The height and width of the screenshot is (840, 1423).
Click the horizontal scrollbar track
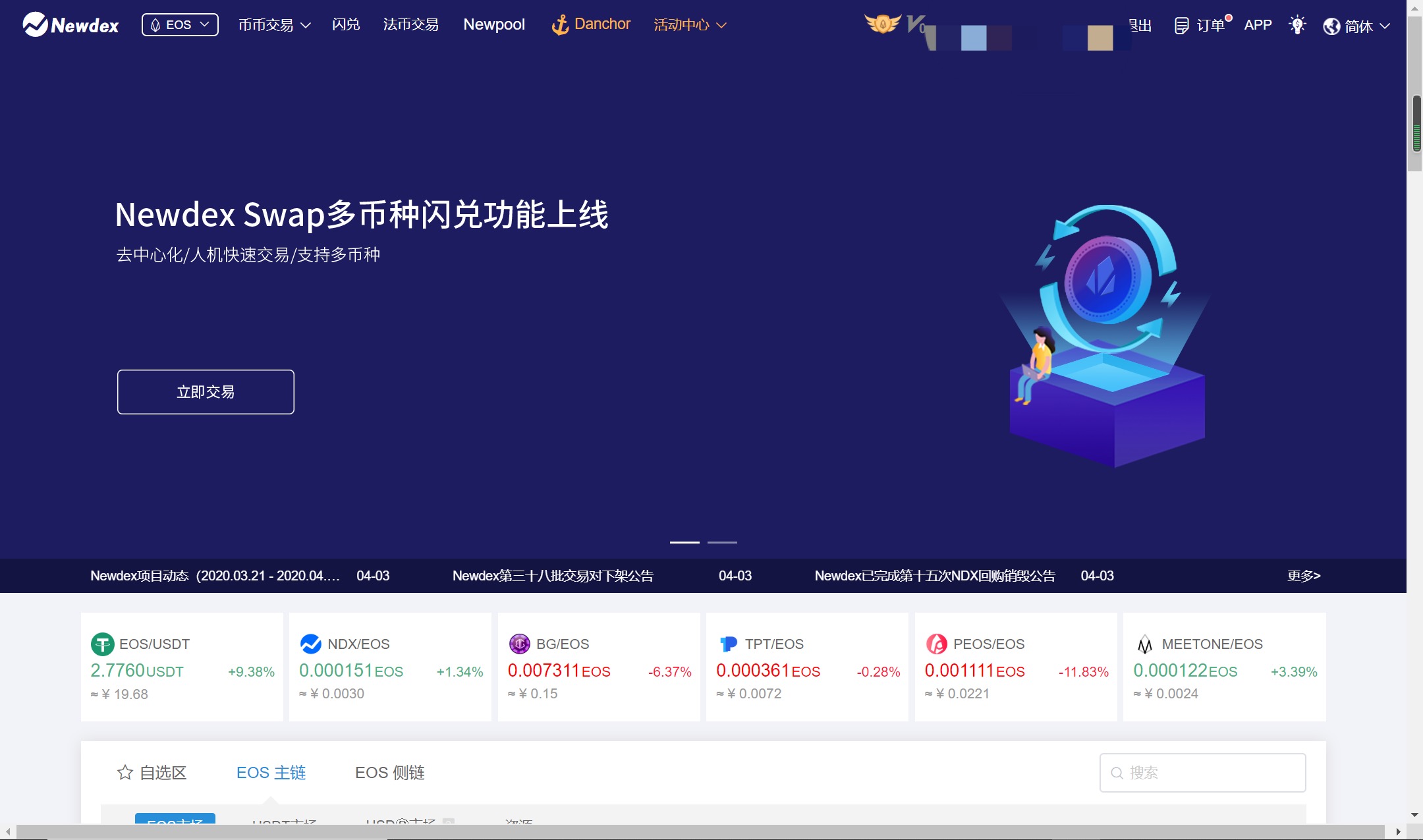702,832
